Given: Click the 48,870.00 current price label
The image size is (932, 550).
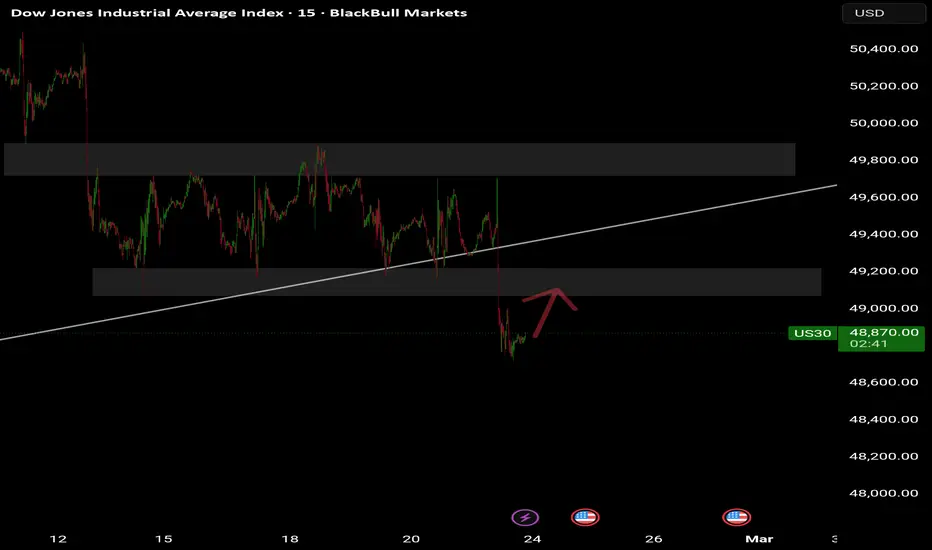Looking at the screenshot, I should pos(884,332).
